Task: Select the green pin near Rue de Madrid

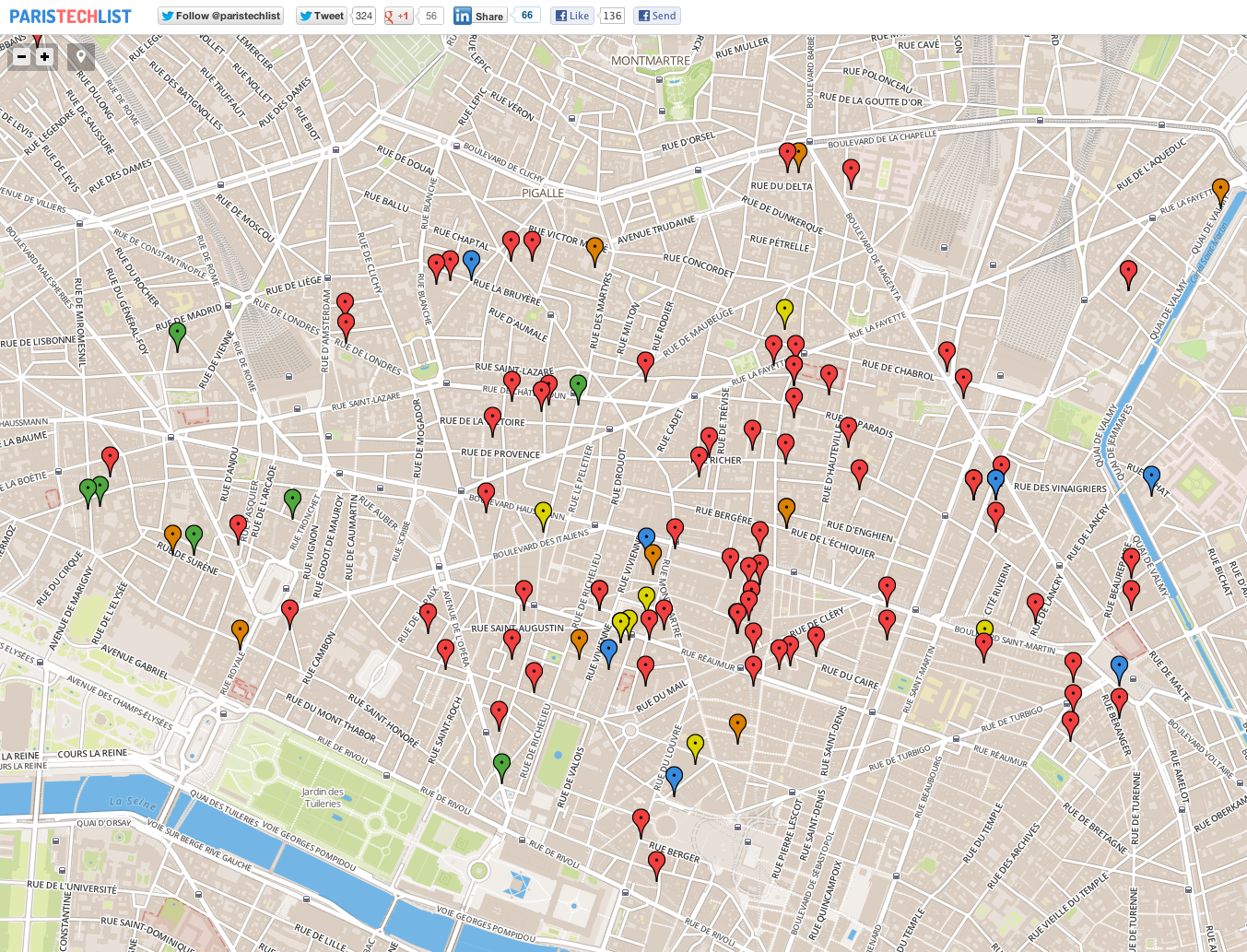Action: tap(178, 336)
